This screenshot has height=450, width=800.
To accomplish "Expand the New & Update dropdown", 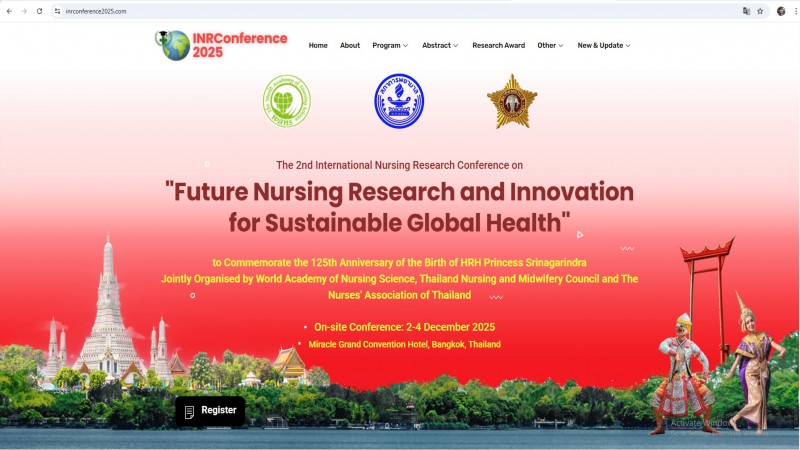I will pyautogui.click(x=604, y=45).
